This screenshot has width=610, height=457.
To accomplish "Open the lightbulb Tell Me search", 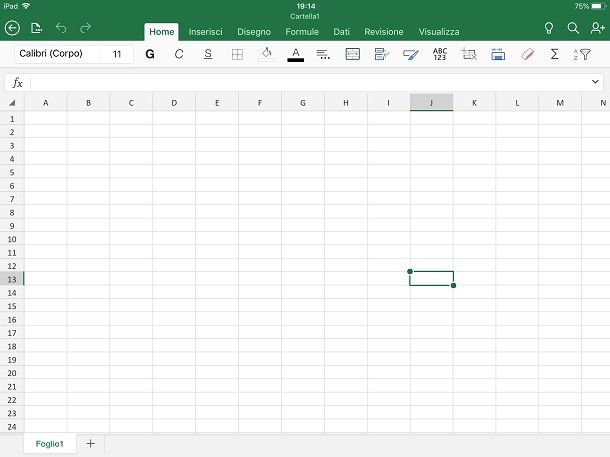I will pyautogui.click(x=549, y=28).
